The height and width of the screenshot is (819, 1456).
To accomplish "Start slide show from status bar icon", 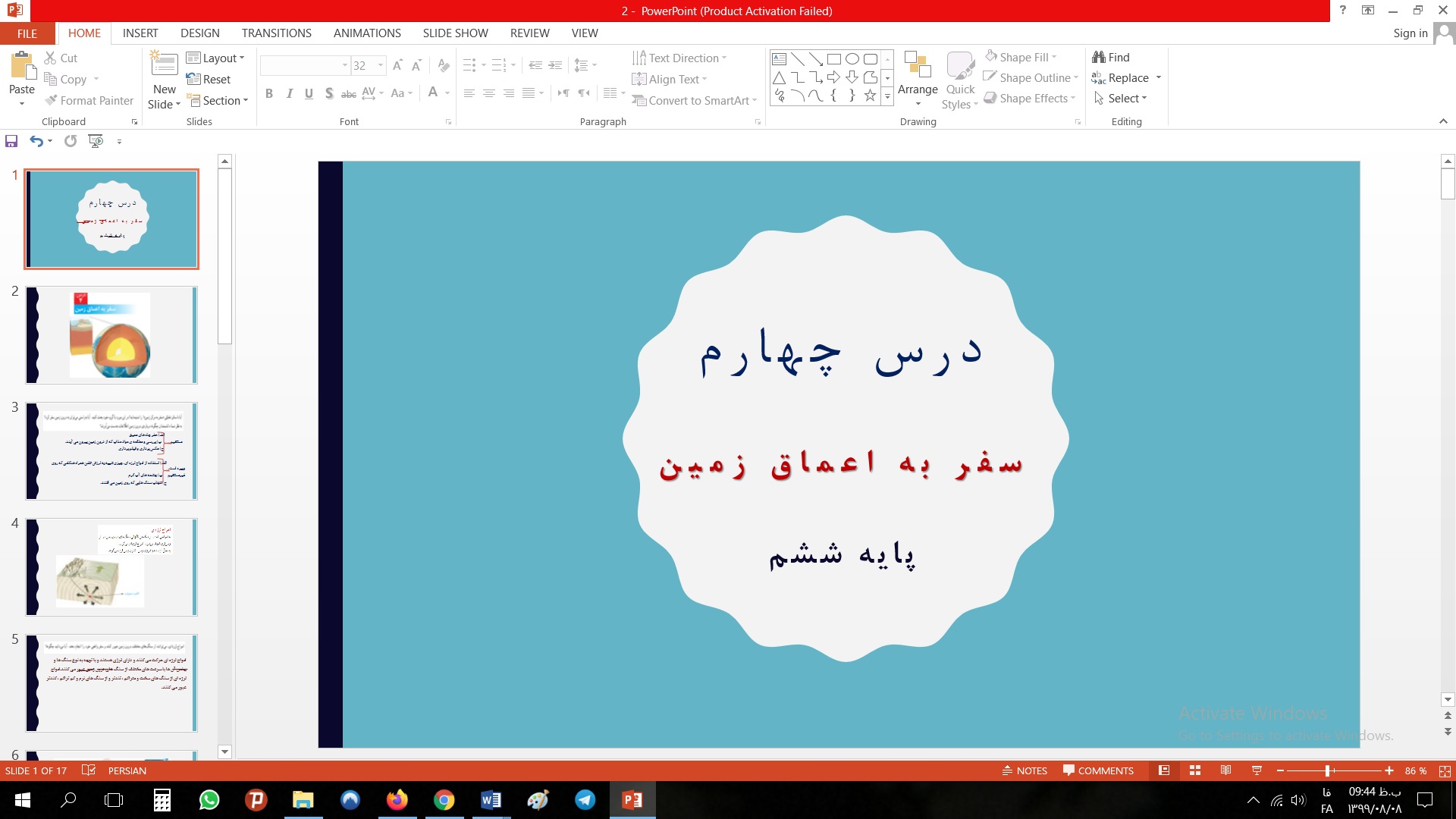I will click(1257, 770).
